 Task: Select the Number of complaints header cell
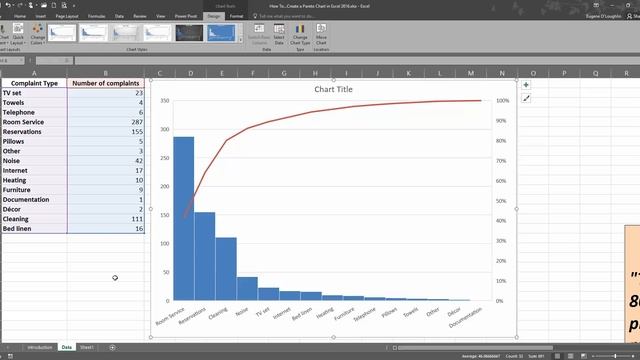coord(106,83)
